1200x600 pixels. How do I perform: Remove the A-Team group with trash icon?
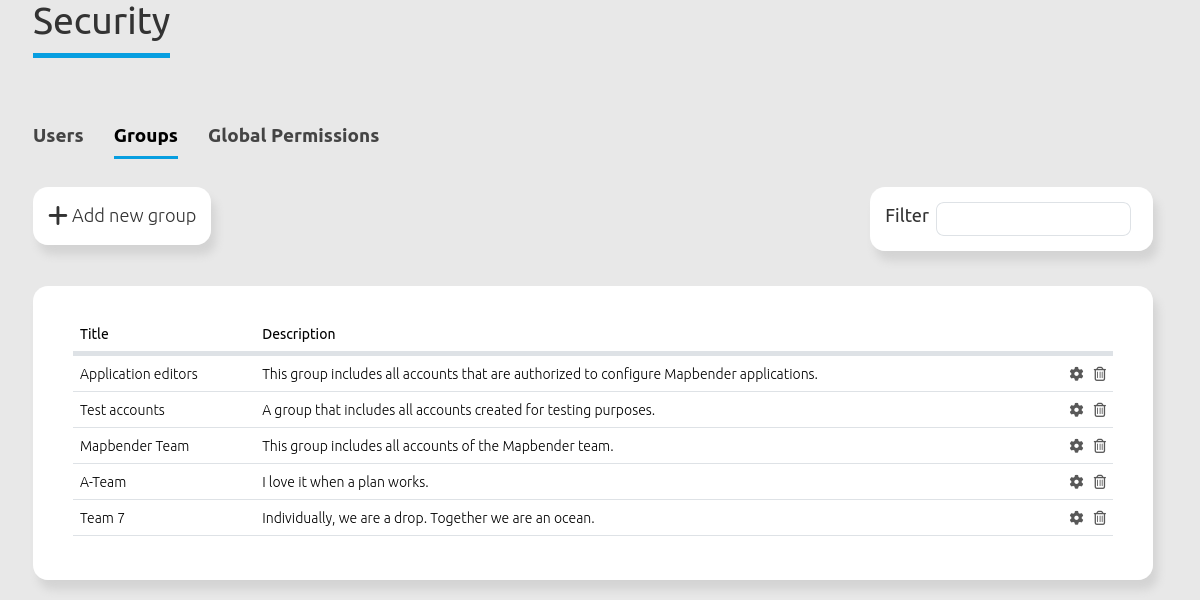(x=1100, y=482)
